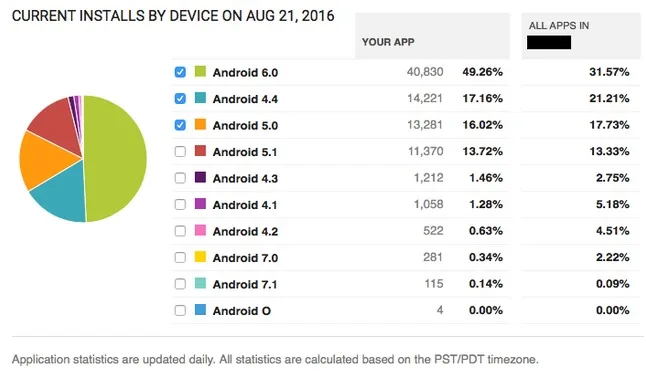Uncheck the Android 4.4 checkbox
The height and width of the screenshot is (374, 646).
180,98
